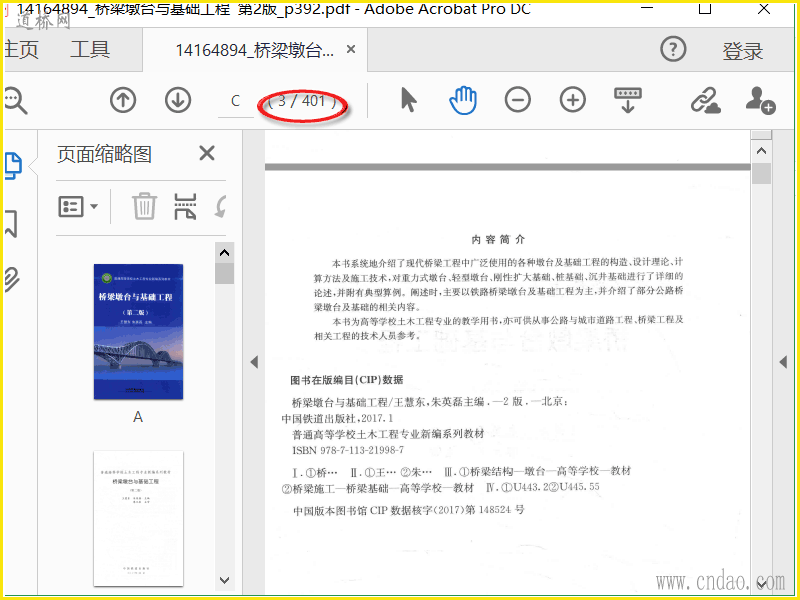The image size is (800, 600).
Task: Click the document scrollbar thumb
Action: tap(761, 173)
